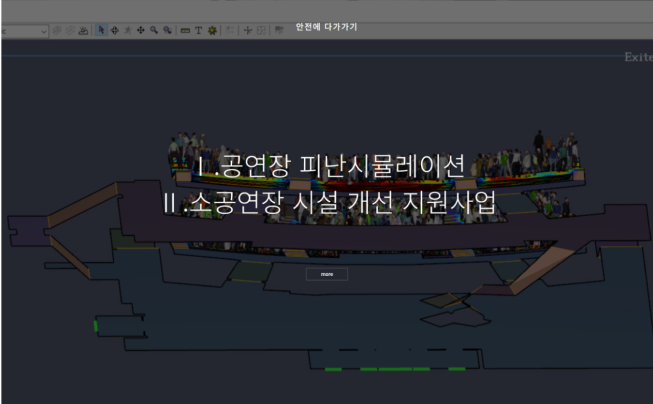The image size is (653, 404).
Task: Open the 공연장 피난시뮬레이션 heading
Action: 330,167
